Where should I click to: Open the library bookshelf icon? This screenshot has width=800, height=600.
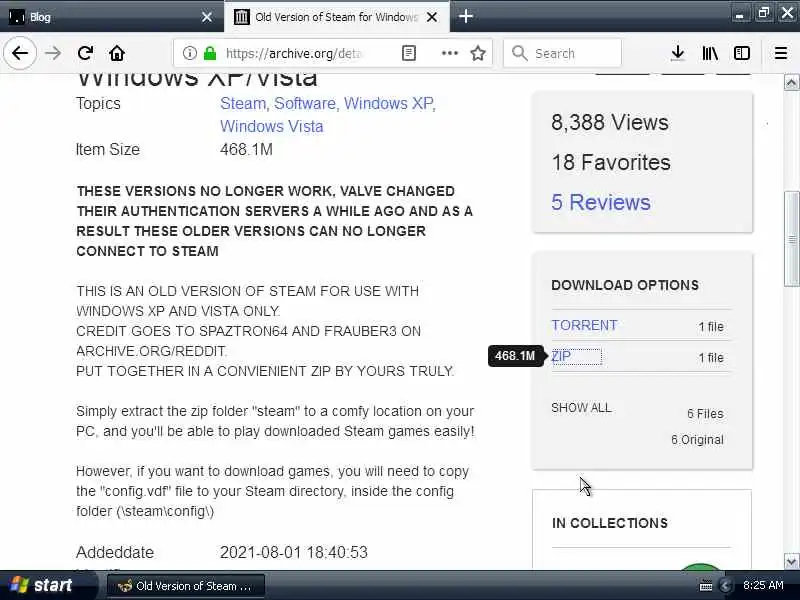pyautogui.click(x=710, y=53)
